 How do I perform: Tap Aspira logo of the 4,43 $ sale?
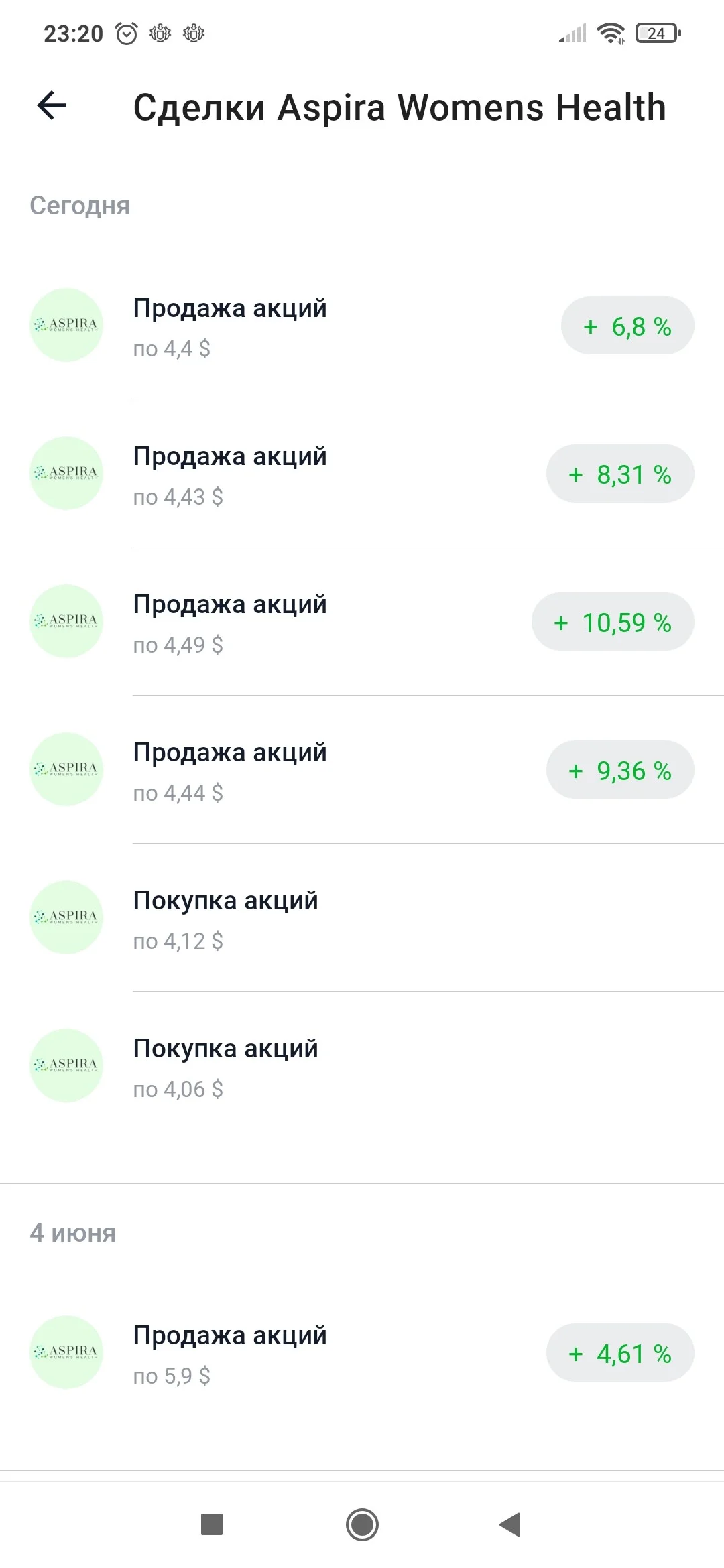[x=66, y=473]
